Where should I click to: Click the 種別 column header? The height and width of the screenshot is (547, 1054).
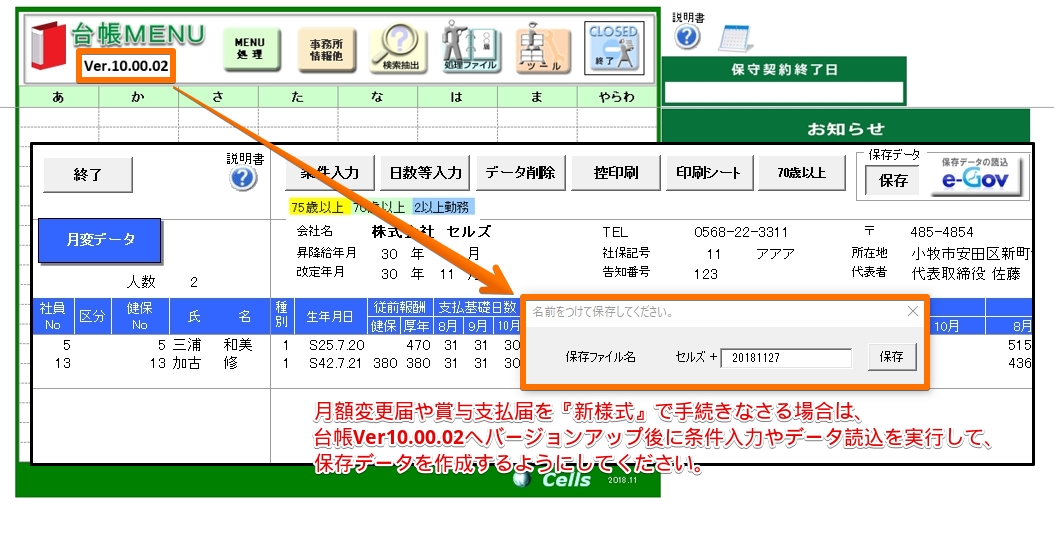(x=281, y=317)
